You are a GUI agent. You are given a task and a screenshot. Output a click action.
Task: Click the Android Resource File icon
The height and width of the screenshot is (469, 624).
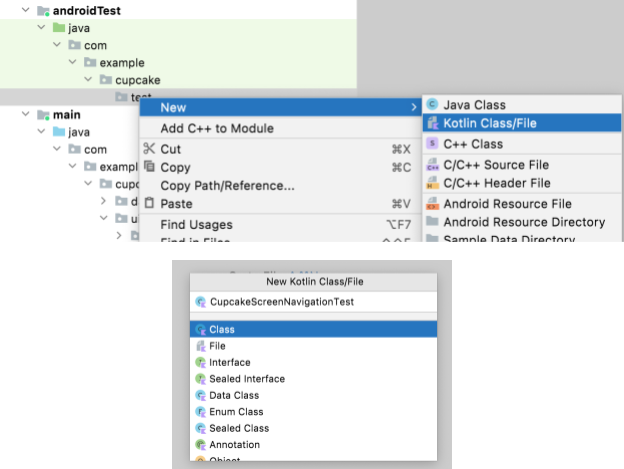432,204
